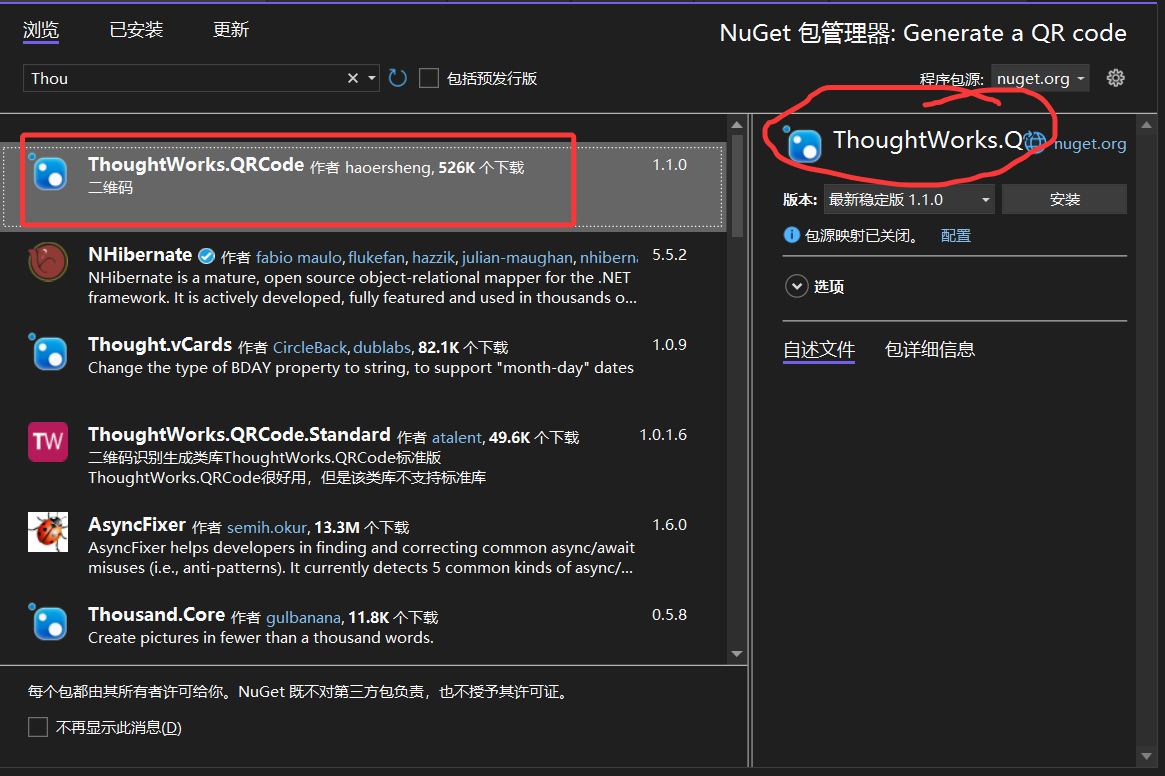The height and width of the screenshot is (776, 1165).
Task: Select the AsyncFixer package title
Action: (x=137, y=525)
